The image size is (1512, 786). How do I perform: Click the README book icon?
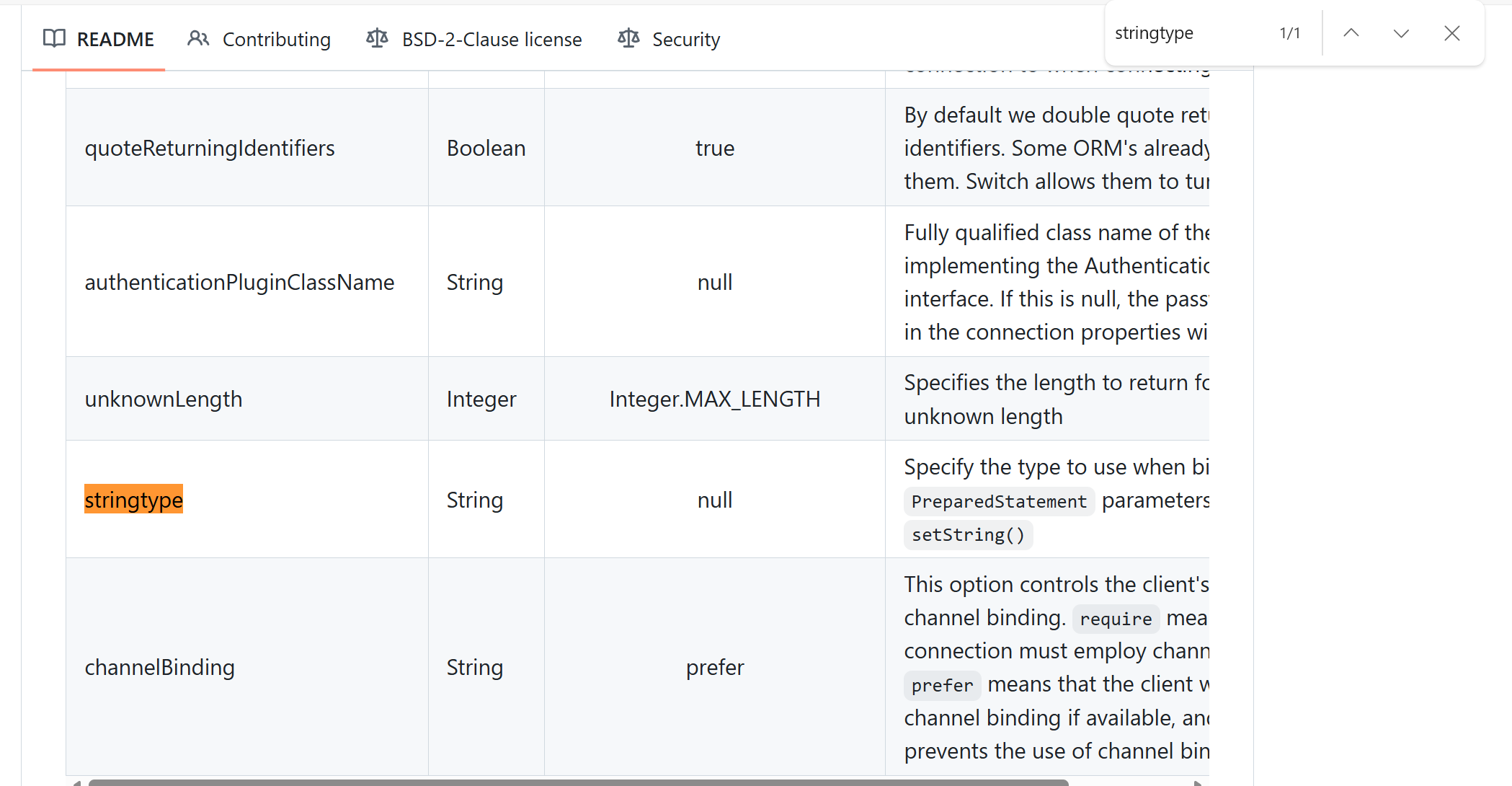pyautogui.click(x=54, y=38)
